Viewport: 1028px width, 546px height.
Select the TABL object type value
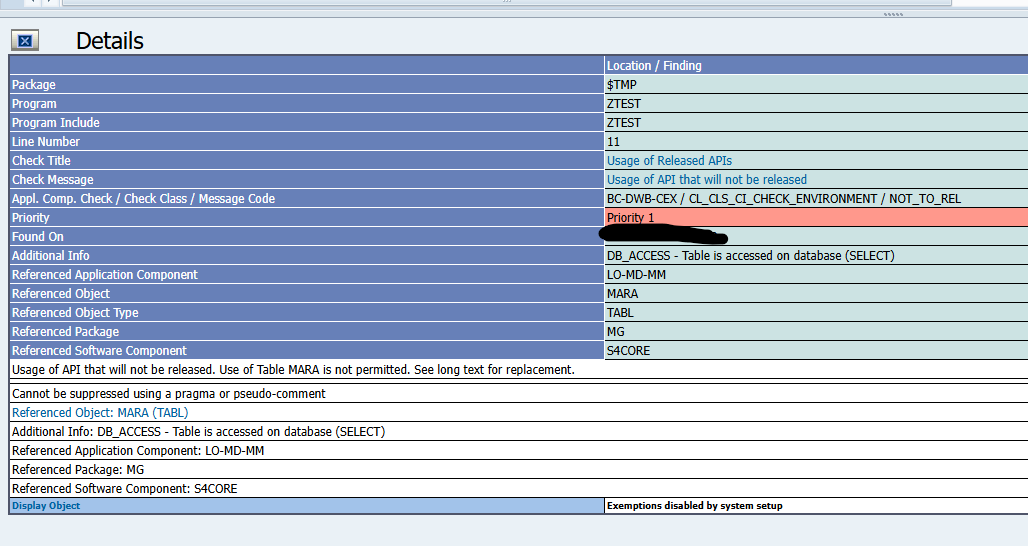pyautogui.click(x=620, y=313)
